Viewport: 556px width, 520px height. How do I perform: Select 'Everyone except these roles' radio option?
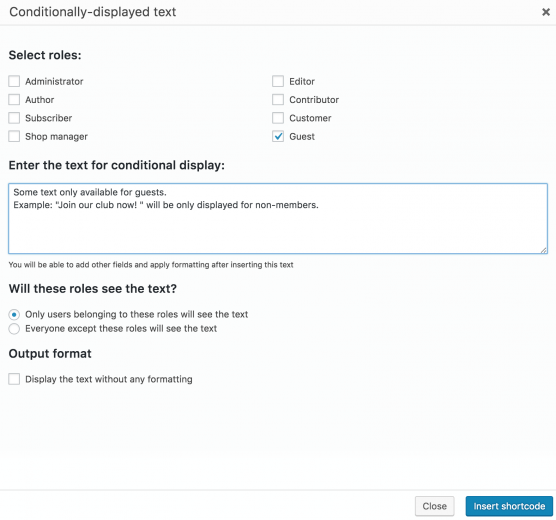(14, 329)
